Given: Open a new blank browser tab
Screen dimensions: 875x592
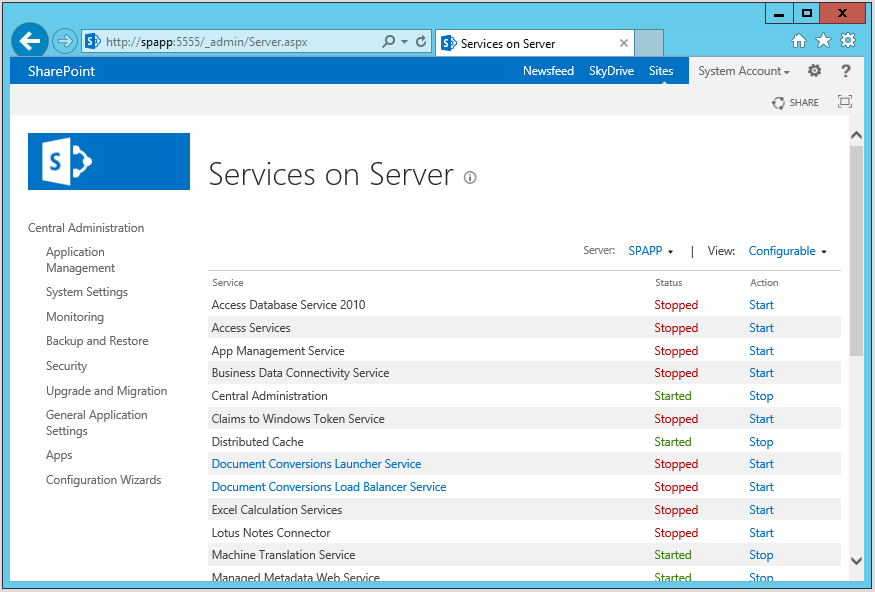Looking at the screenshot, I should point(649,43).
